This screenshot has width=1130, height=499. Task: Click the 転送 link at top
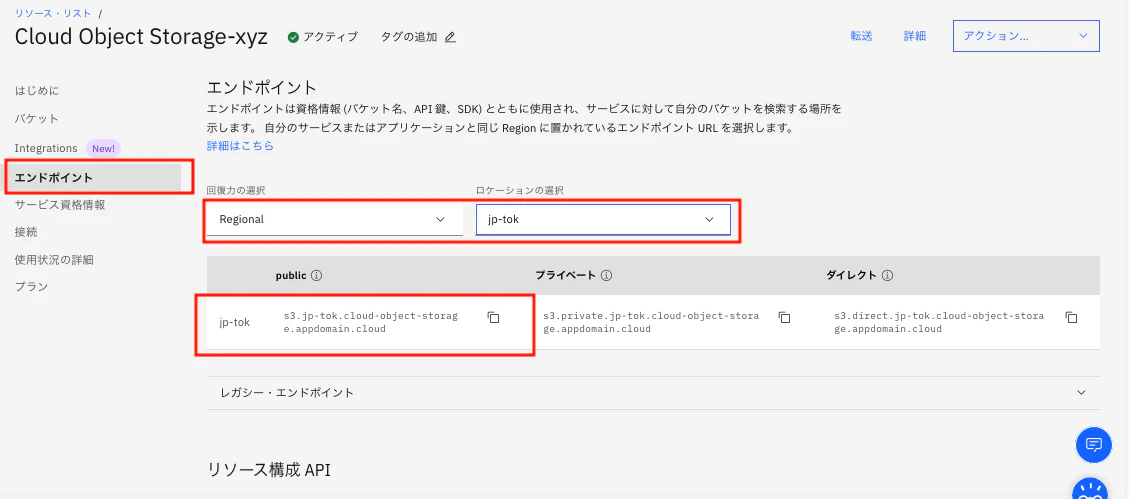coord(861,36)
